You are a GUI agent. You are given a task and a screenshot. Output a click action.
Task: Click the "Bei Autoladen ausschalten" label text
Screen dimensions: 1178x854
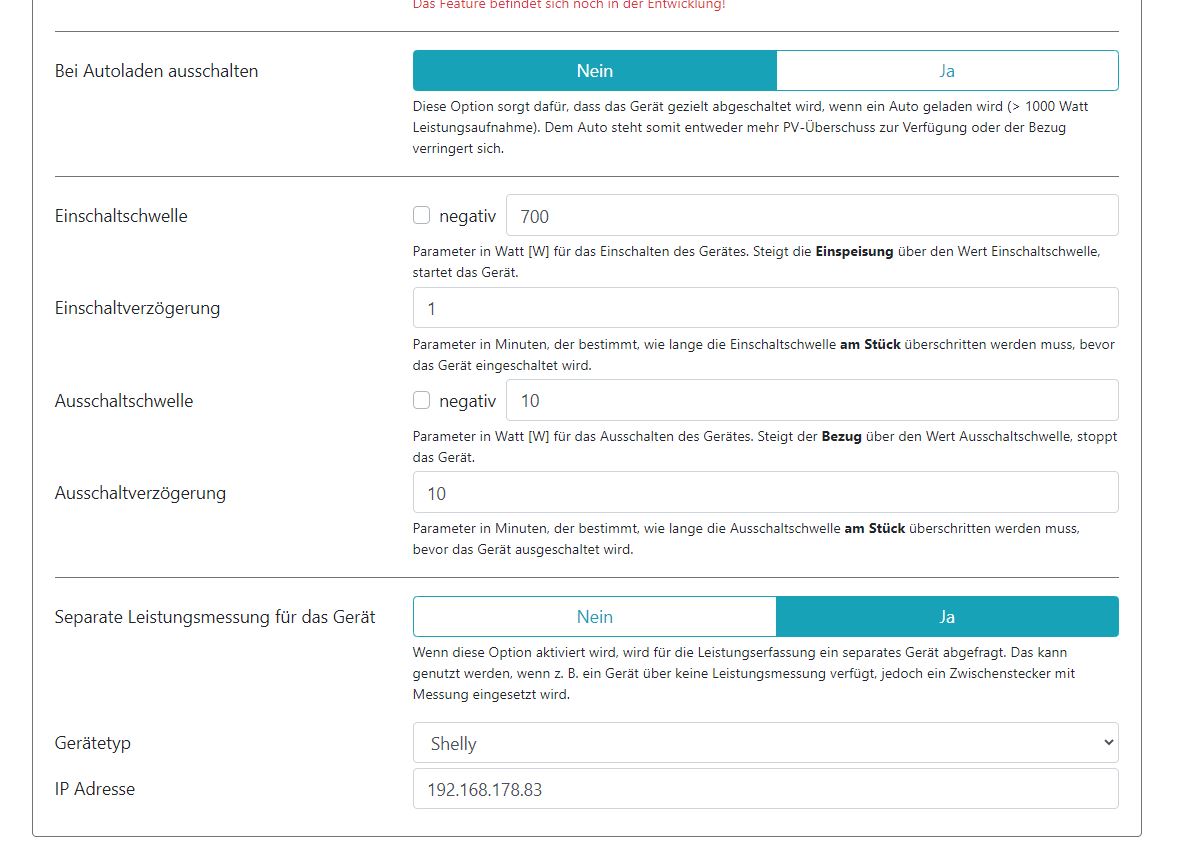156,71
